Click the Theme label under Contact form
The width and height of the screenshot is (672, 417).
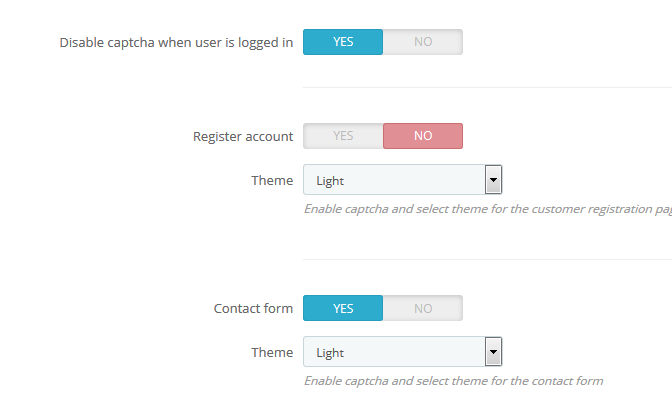pos(272,352)
